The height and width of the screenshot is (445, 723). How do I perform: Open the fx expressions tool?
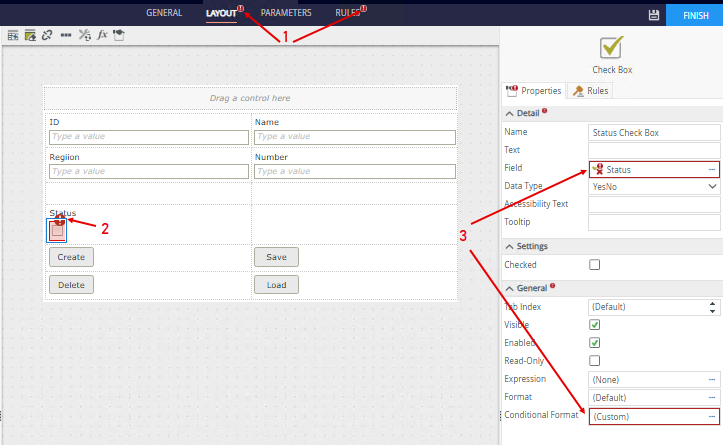[x=102, y=35]
